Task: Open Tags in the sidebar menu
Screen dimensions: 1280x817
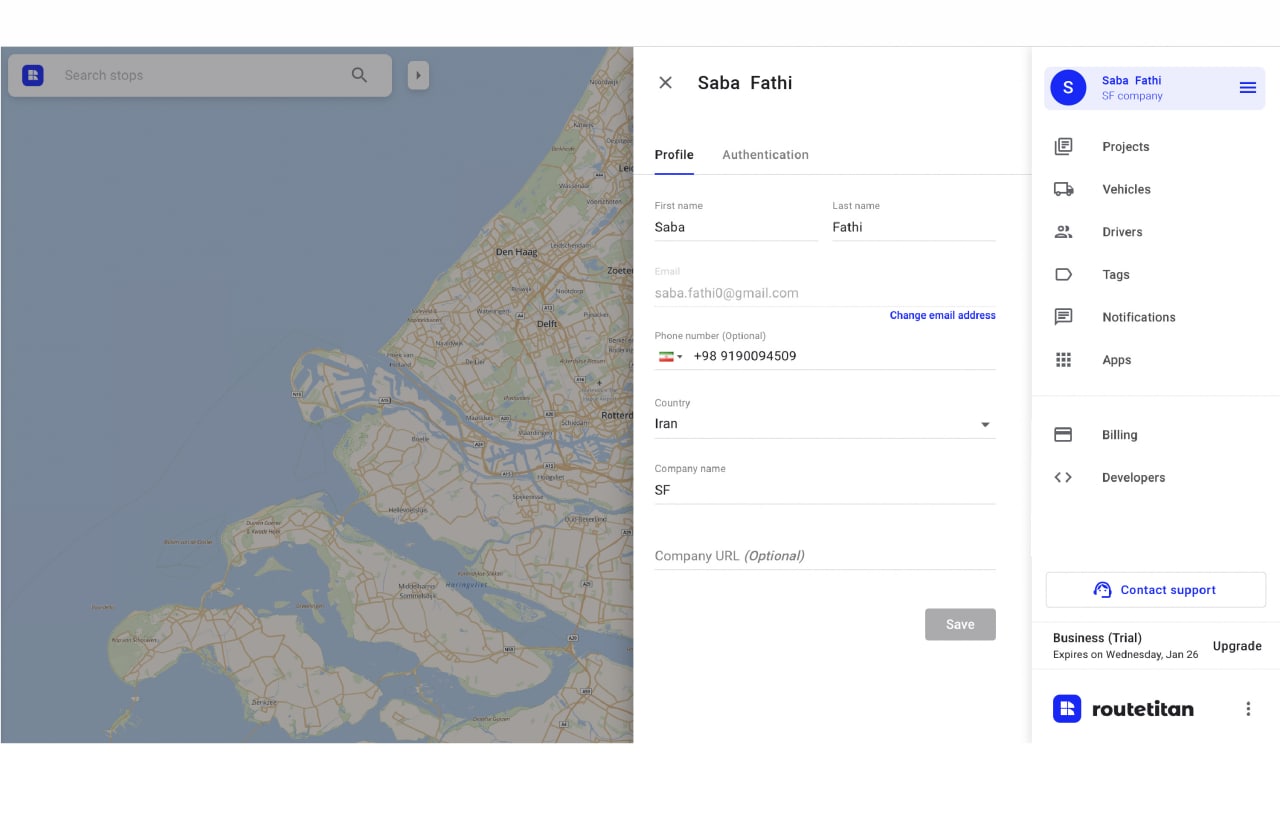Action: (x=1116, y=275)
